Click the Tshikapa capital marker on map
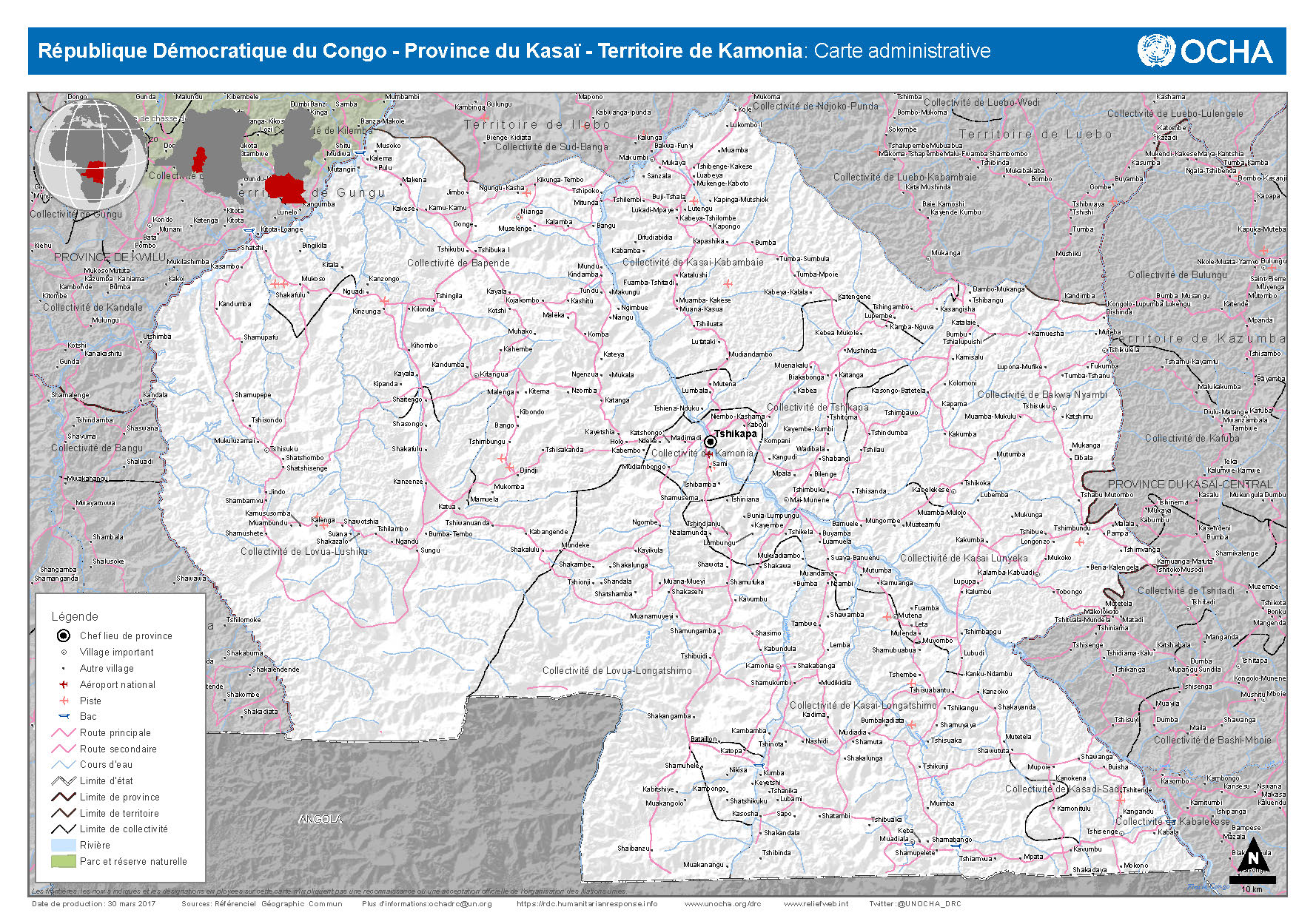Viewport: 1316px width, 924px height. (x=710, y=442)
